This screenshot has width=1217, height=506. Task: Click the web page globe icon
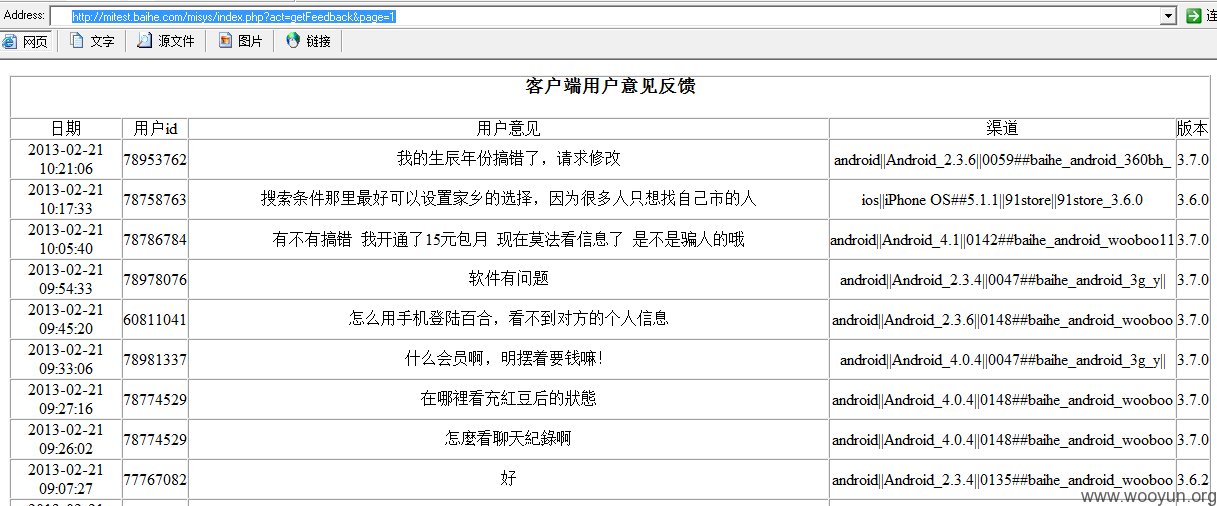pos(10,41)
